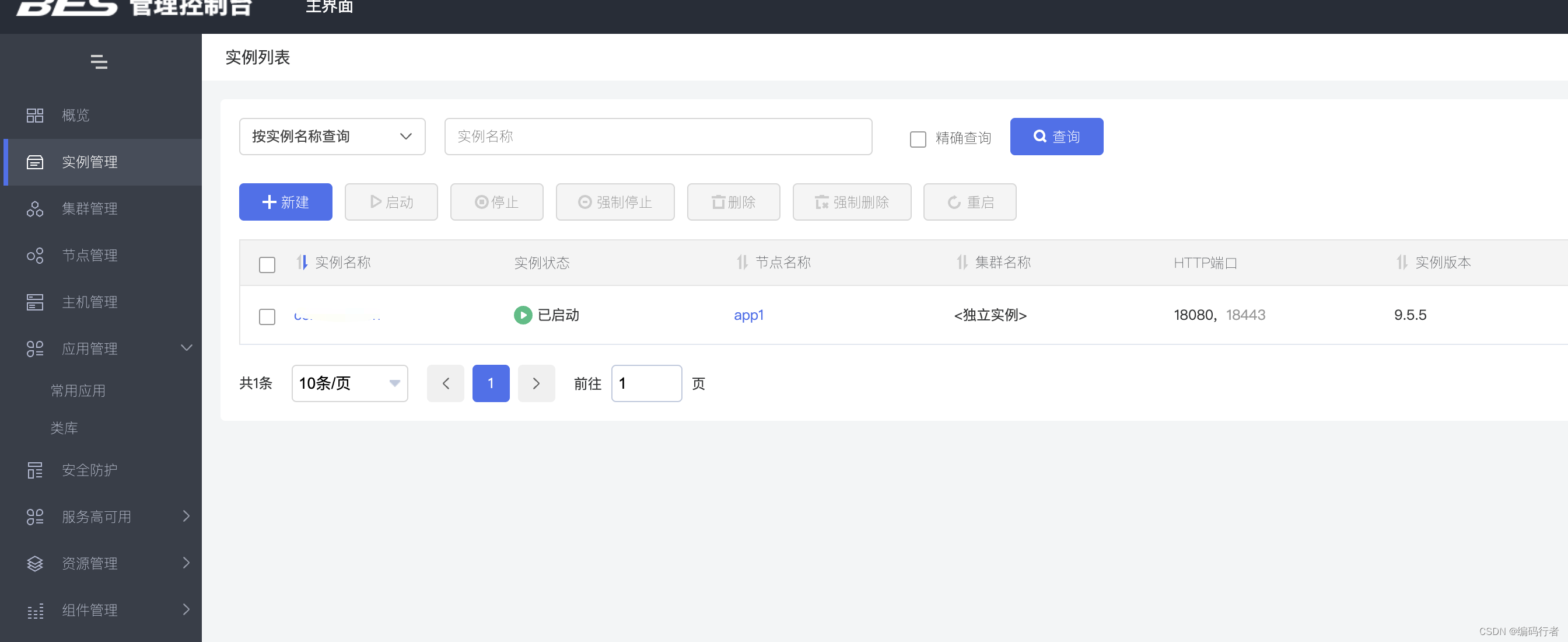Tick the checkbox of the app1 instance row
Viewport: 1568px width, 642px height.
tap(267, 316)
